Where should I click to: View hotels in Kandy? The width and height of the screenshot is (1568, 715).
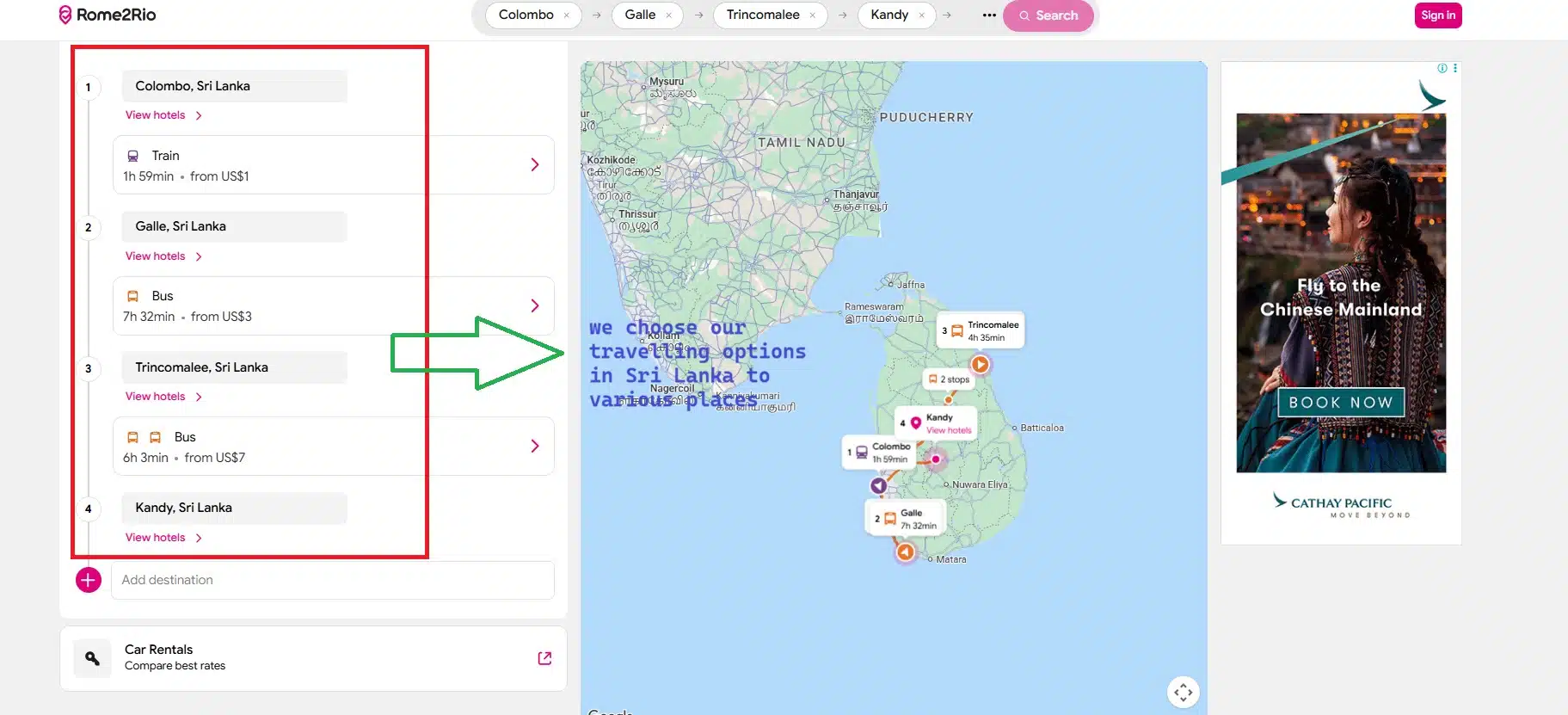[x=163, y=538]
